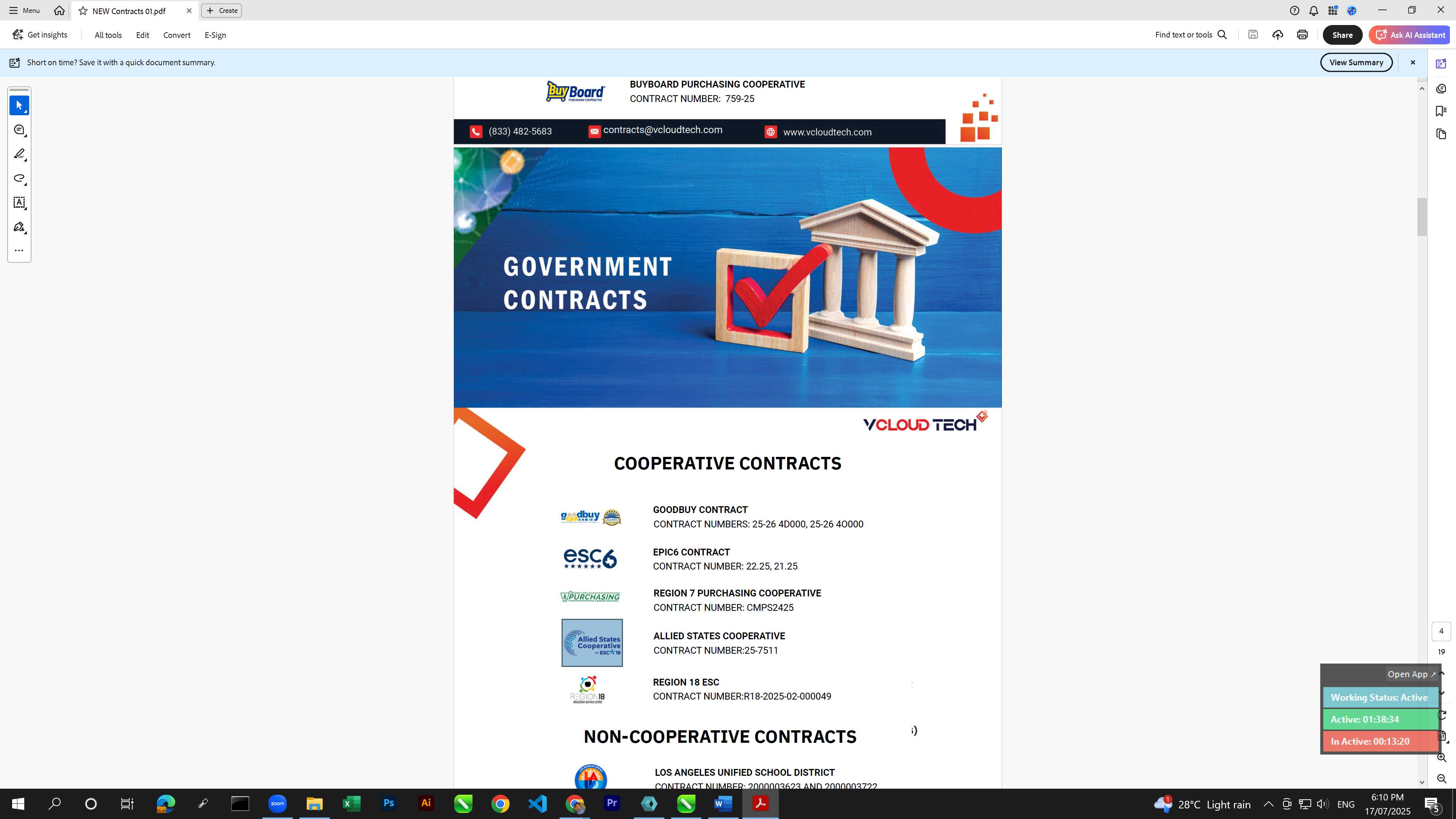The image size is (1456, 819).
Task: Open the Help question mark icon
Action: [x=1294, y=10]
